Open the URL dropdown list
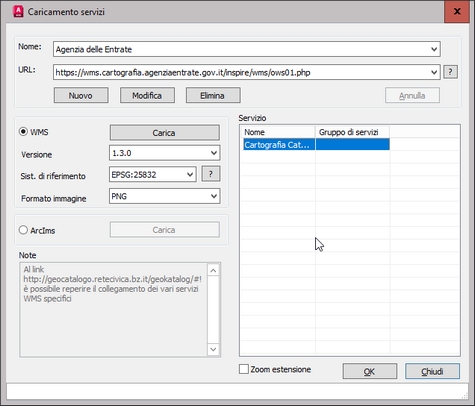The width and height of the screenshot is (475, 406). point(434,72)
